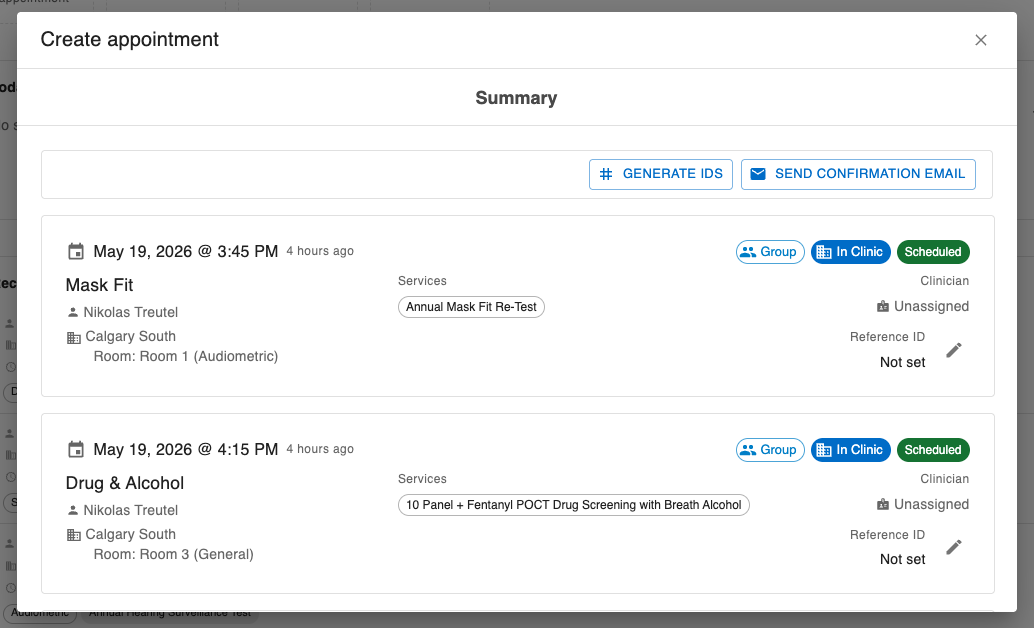Click building icon beside Calgary South in Mask Fit
1034x628 pixels.
click(x=74, y=338)
